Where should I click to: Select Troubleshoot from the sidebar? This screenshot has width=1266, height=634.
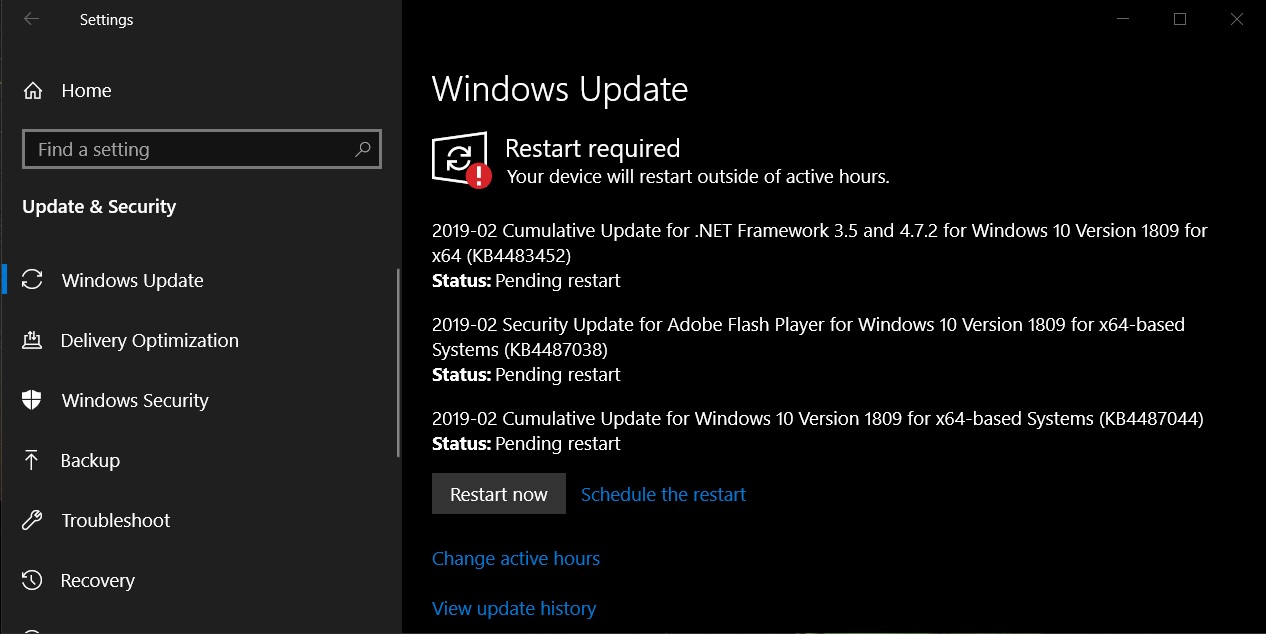coord(116,521)
